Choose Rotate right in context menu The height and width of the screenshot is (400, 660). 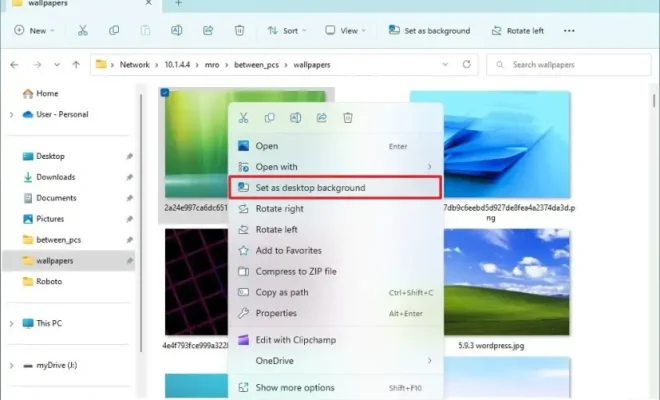point(335,209)
